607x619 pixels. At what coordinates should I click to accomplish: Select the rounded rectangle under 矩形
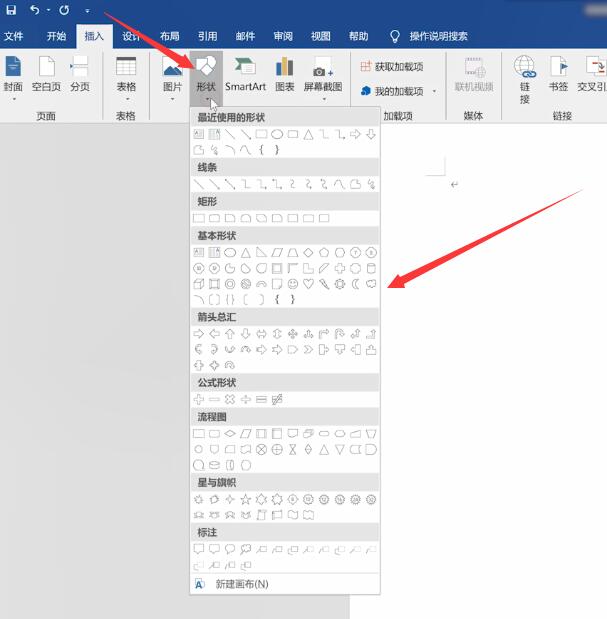[214, 218]
